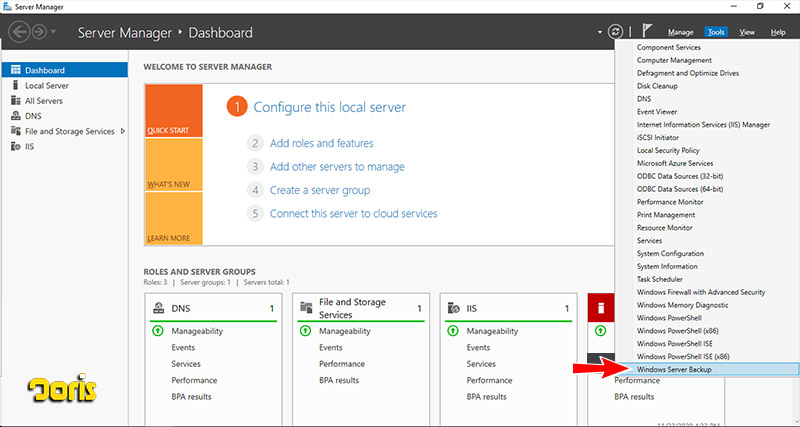Viewport: 800px width, 427px height.
Task: Click the File and Storage Services tile icon
Action: (306, 308)
